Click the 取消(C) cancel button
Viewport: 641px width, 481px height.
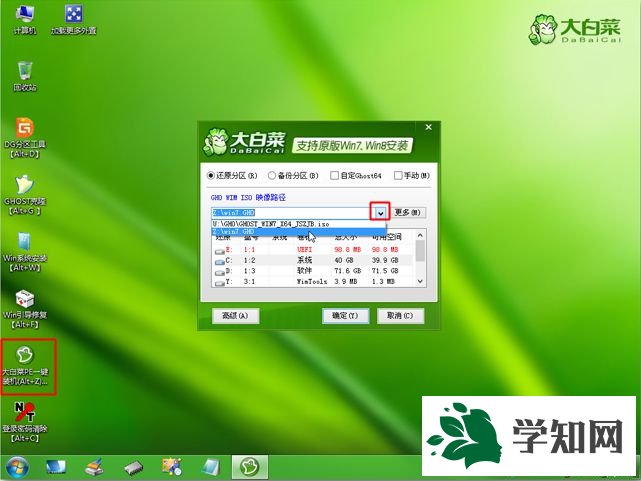tap(400, 316)
